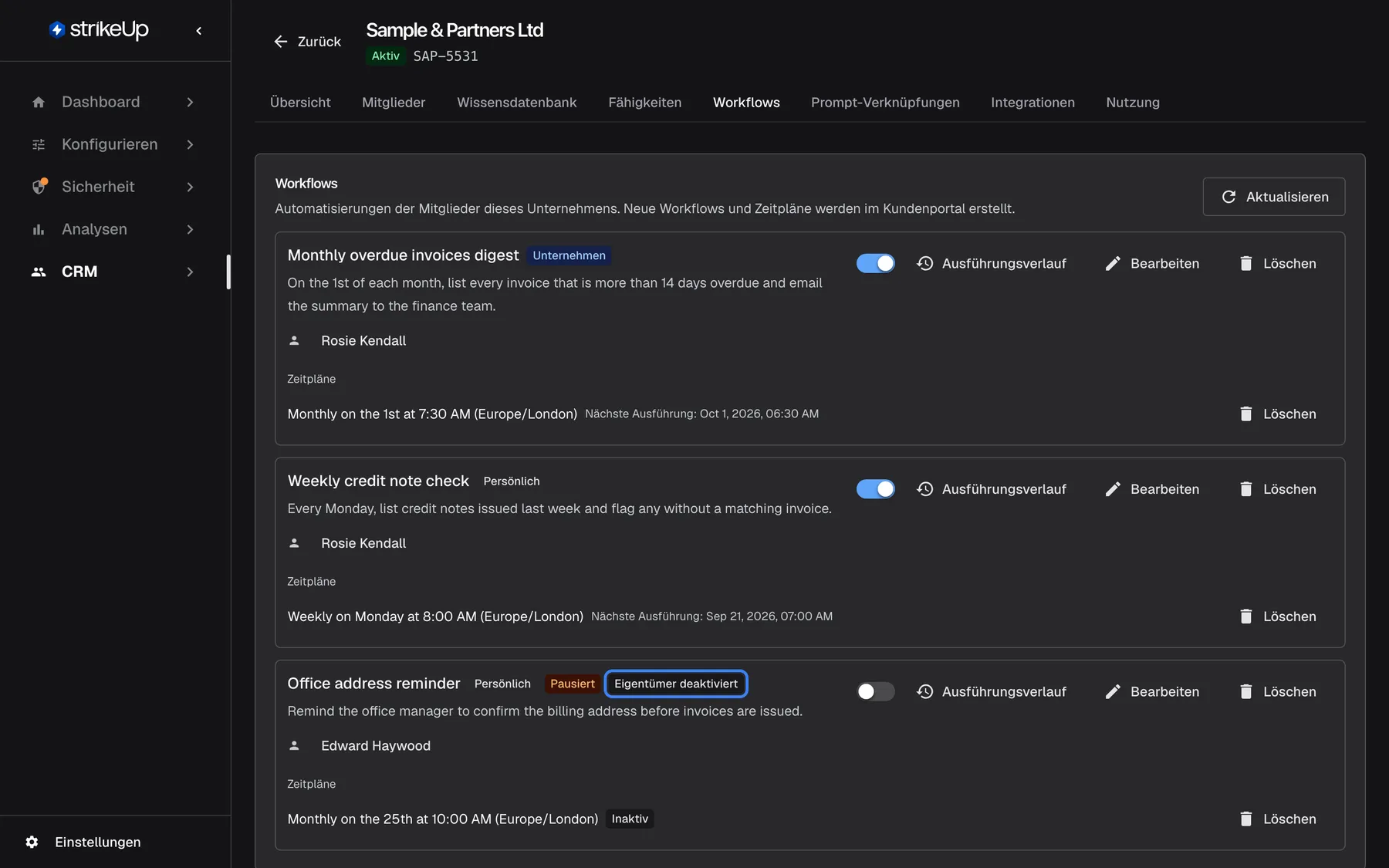1389x868 pixels.
Task: Open the Nutzung tab
Action: tap(1133, 103)
